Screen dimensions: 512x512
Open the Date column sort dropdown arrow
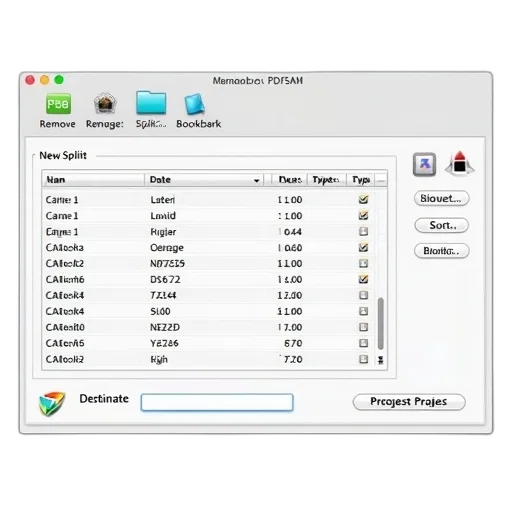click(x=256, y=180)
